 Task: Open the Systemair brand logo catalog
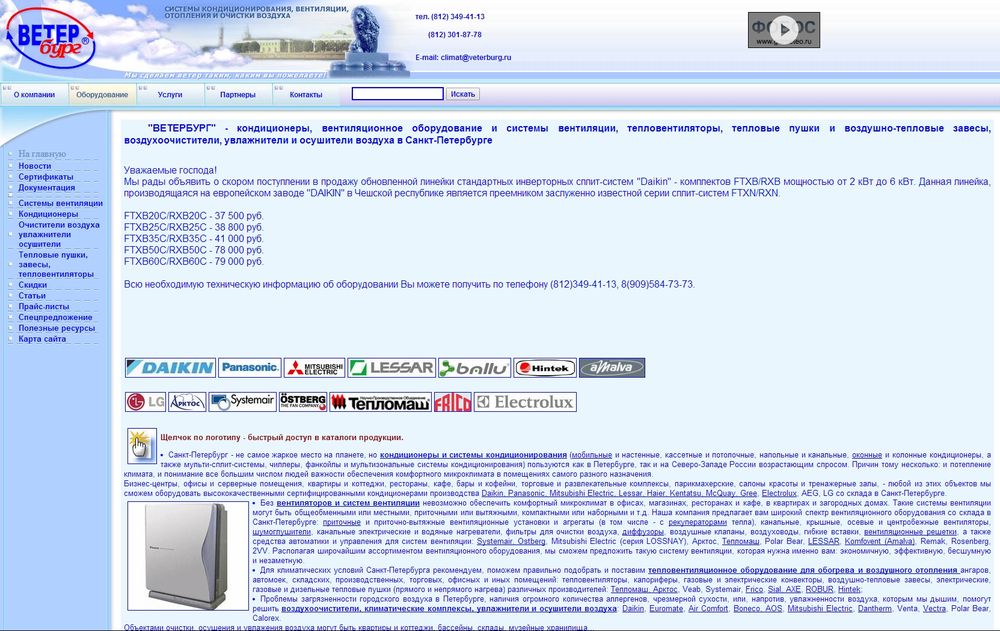pos(242,402)
